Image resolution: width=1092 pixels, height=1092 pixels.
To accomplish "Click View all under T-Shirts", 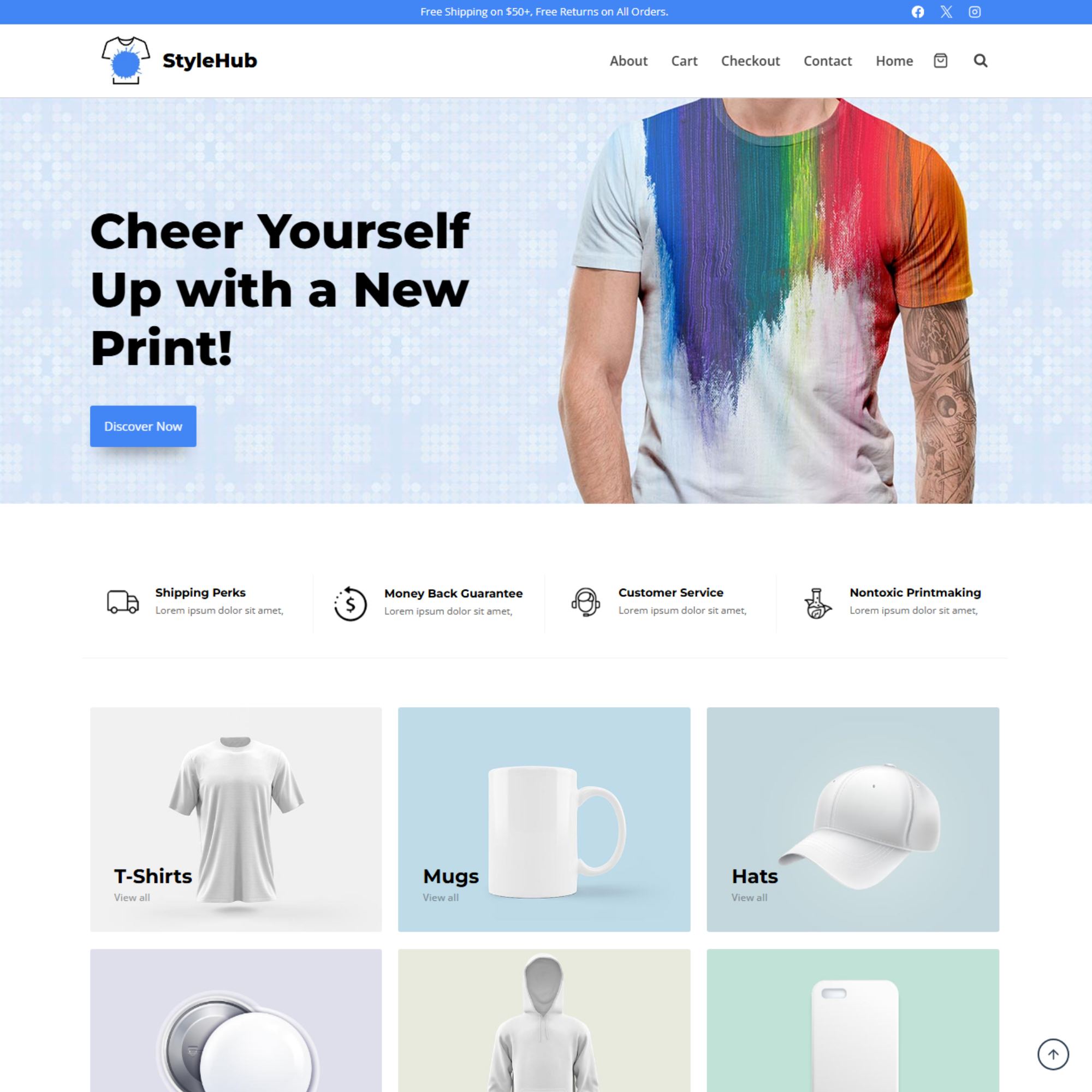I will point(132,897).
